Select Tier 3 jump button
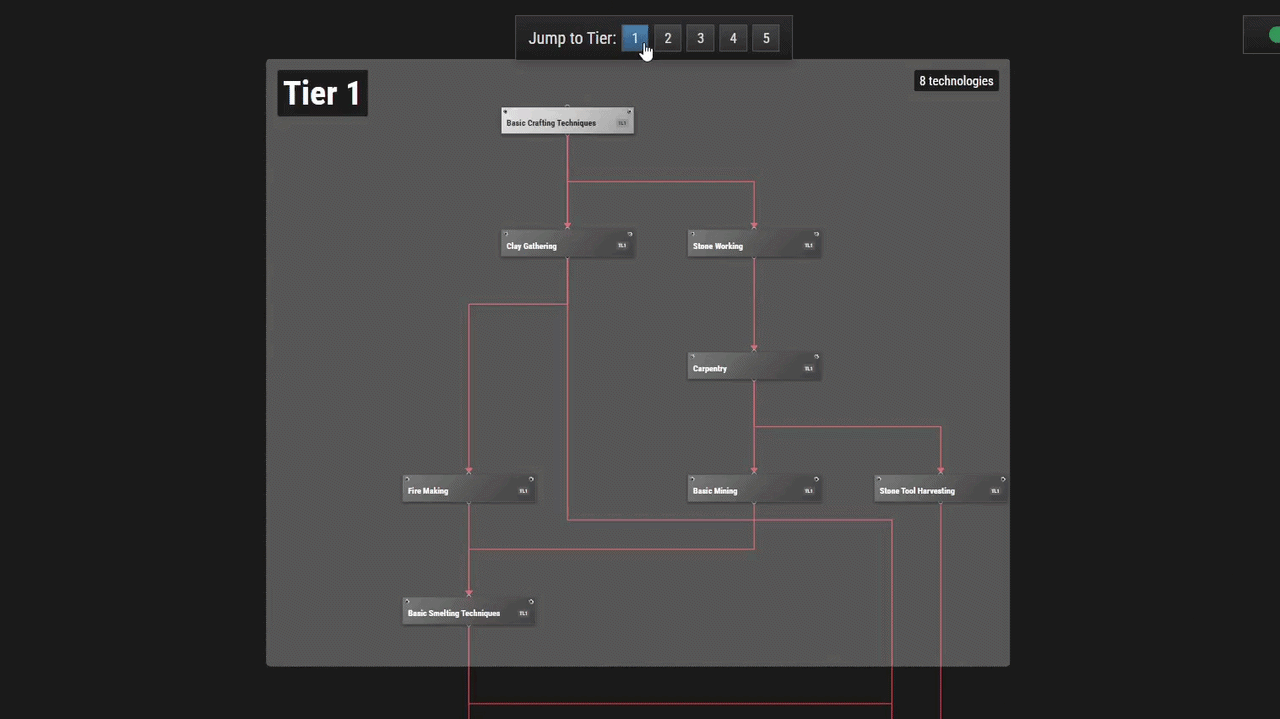This screenshot has height=719, width=1280. click(700, 38)
